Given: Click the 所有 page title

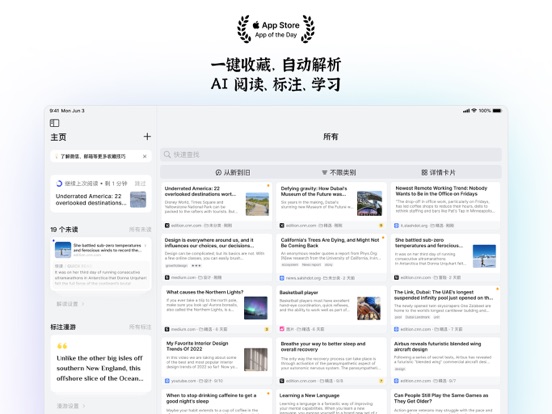Looking at the screenshot, I should (331, 137).
